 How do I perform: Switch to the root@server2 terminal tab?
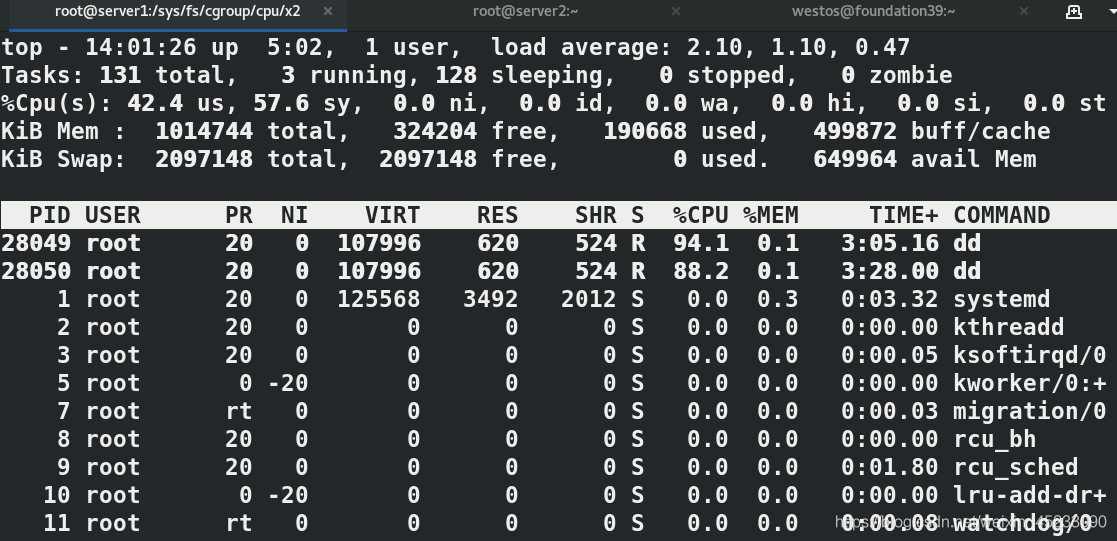(526, 11)
